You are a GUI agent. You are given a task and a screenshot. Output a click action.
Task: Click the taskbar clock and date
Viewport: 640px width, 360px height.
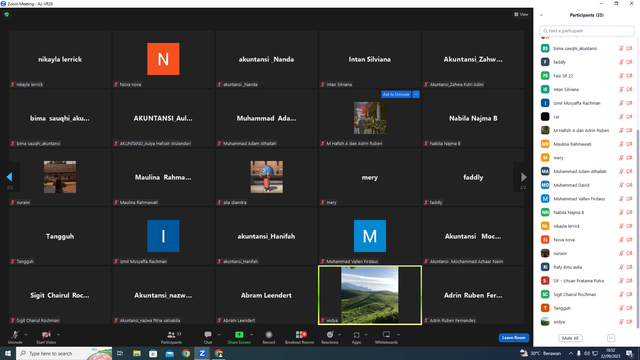pos(611,353)
